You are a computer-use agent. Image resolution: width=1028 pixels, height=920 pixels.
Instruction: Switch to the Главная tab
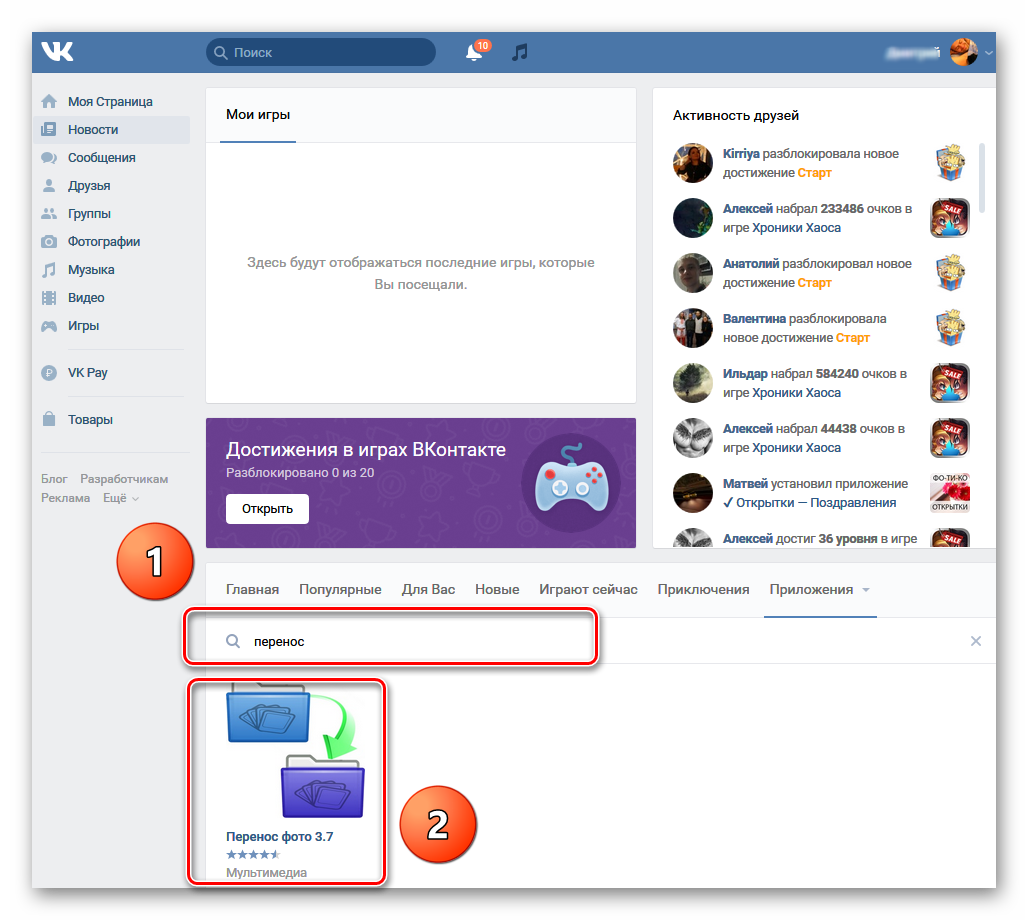[x=252, y=590]
